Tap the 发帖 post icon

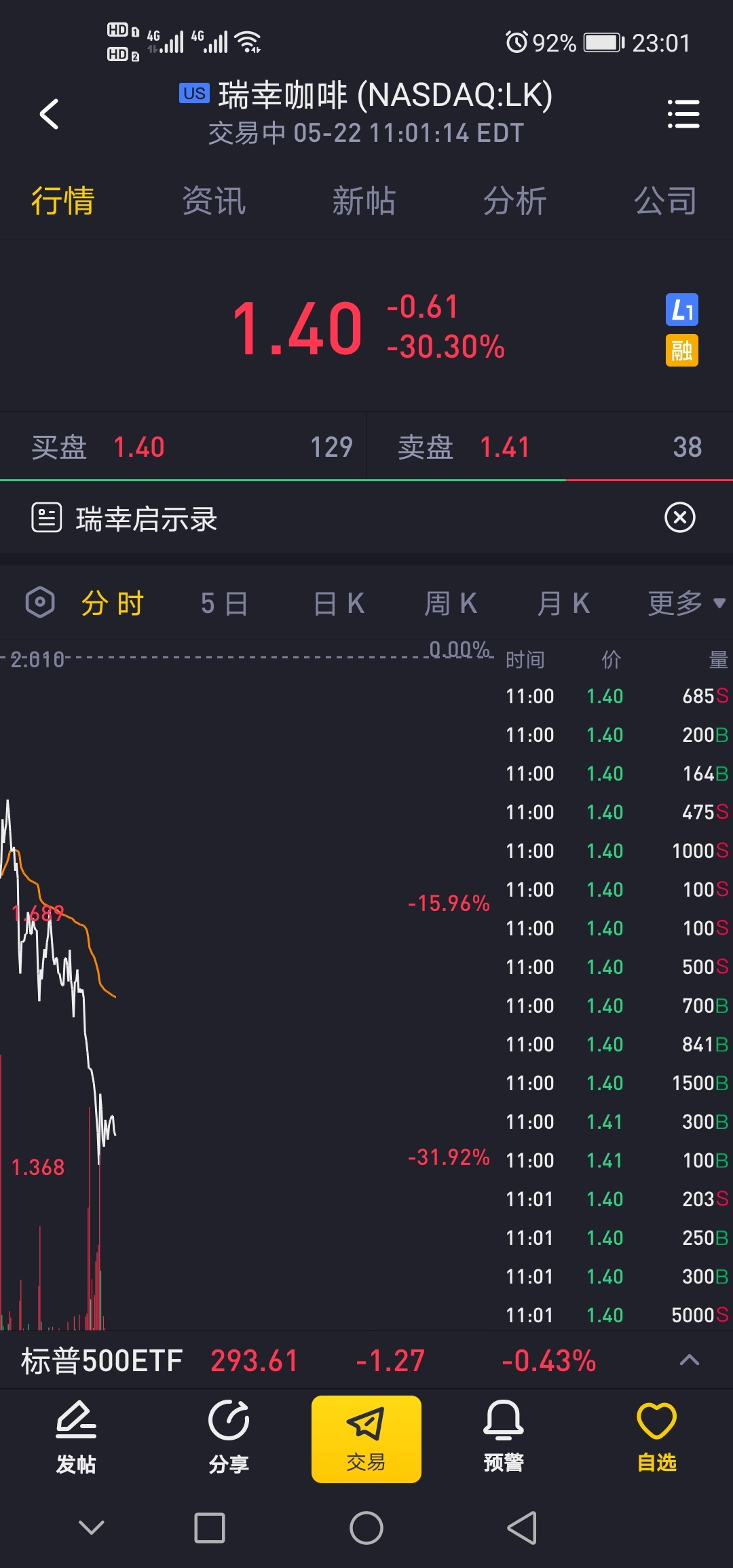click(76, 1437)
